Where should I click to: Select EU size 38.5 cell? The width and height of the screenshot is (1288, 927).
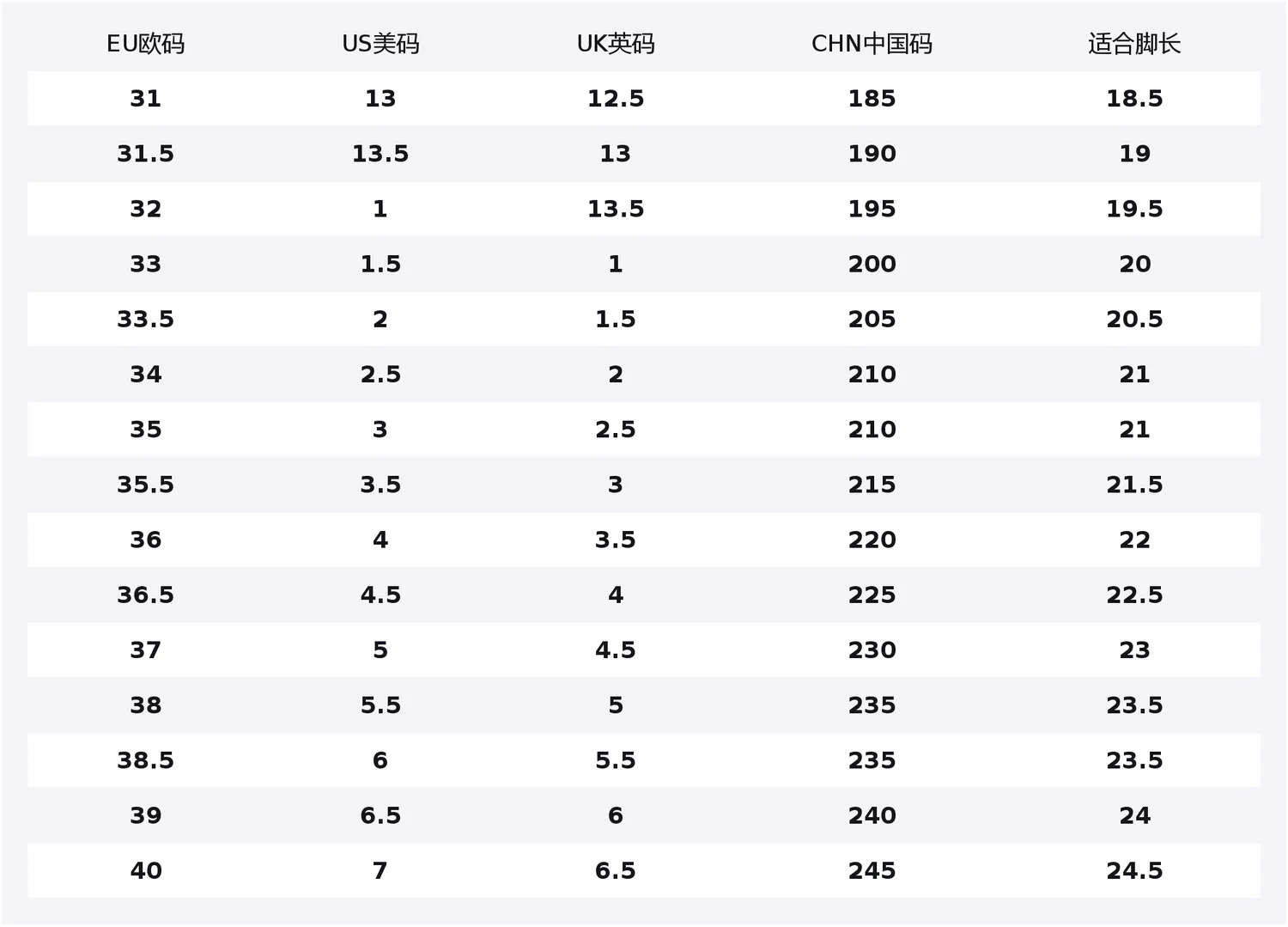pos(145,760)
